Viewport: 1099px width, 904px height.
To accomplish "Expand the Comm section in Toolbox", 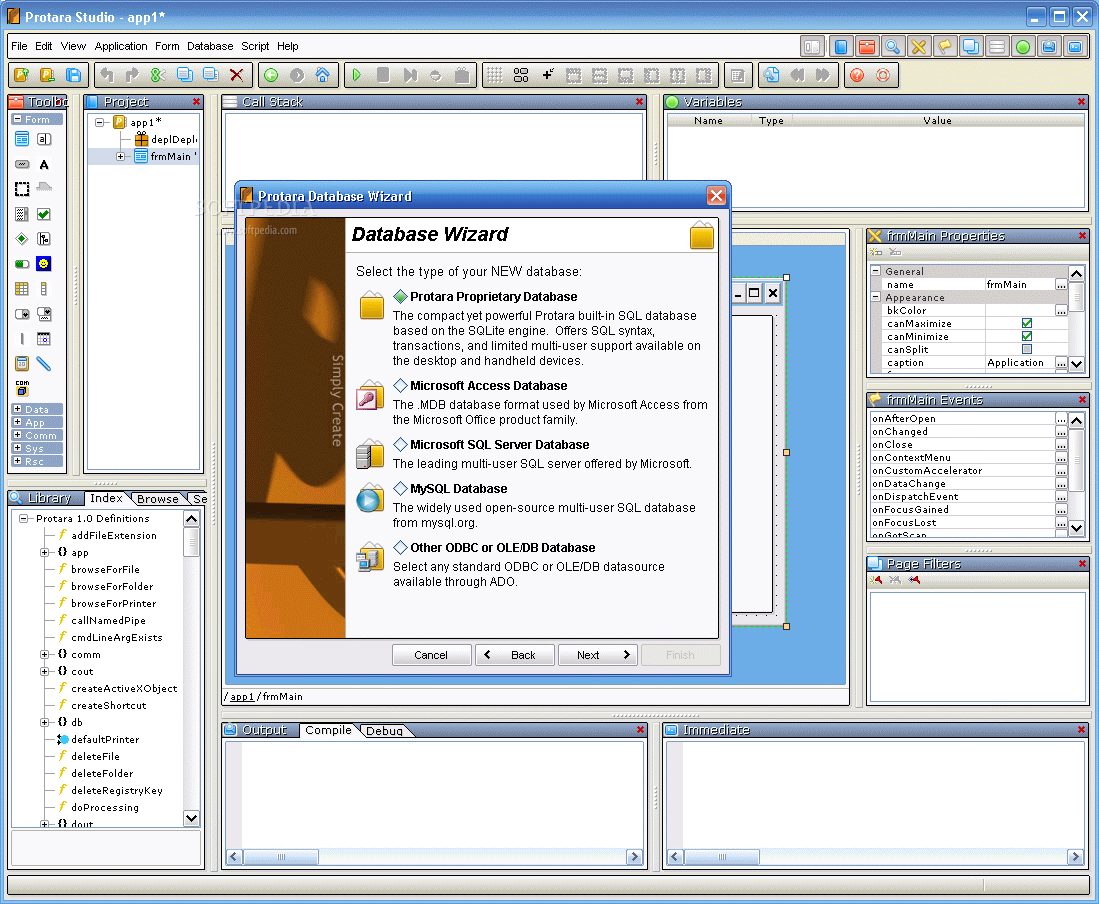I will click(x=18, y=434).
